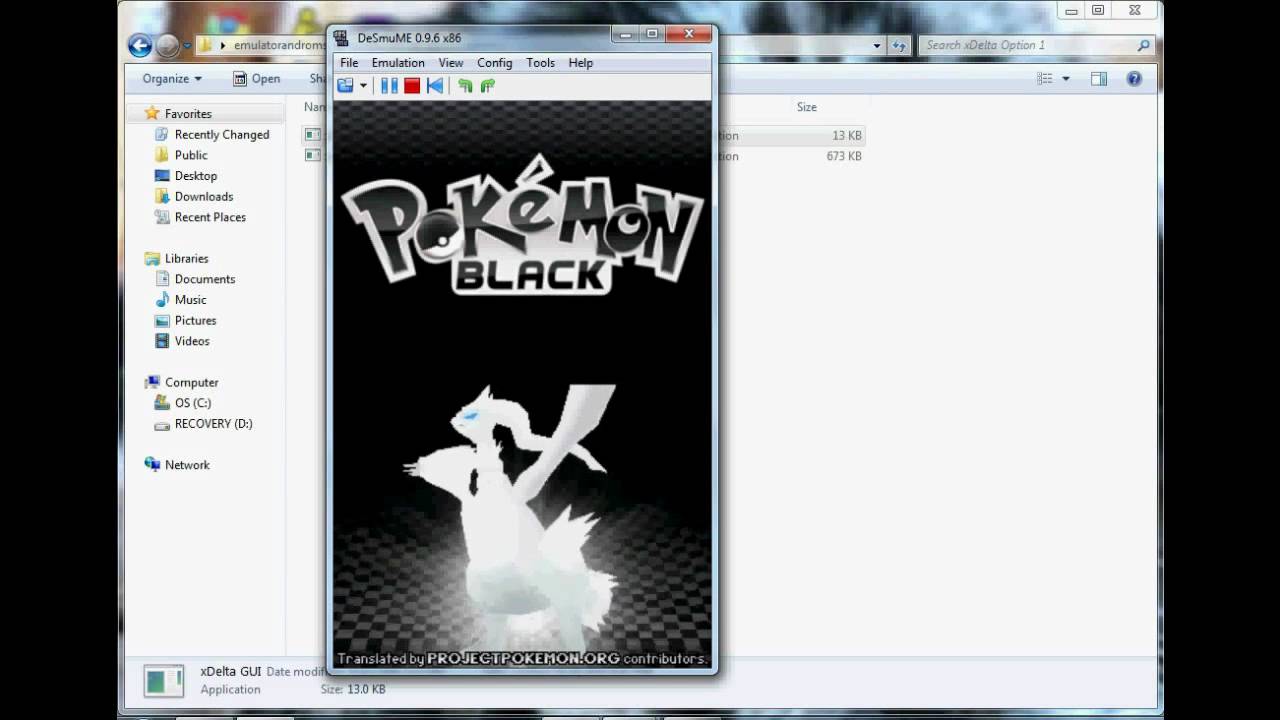
Task: Open the recent ROM dropdown arrow in DeSmuME
Action: coord(363,86)
